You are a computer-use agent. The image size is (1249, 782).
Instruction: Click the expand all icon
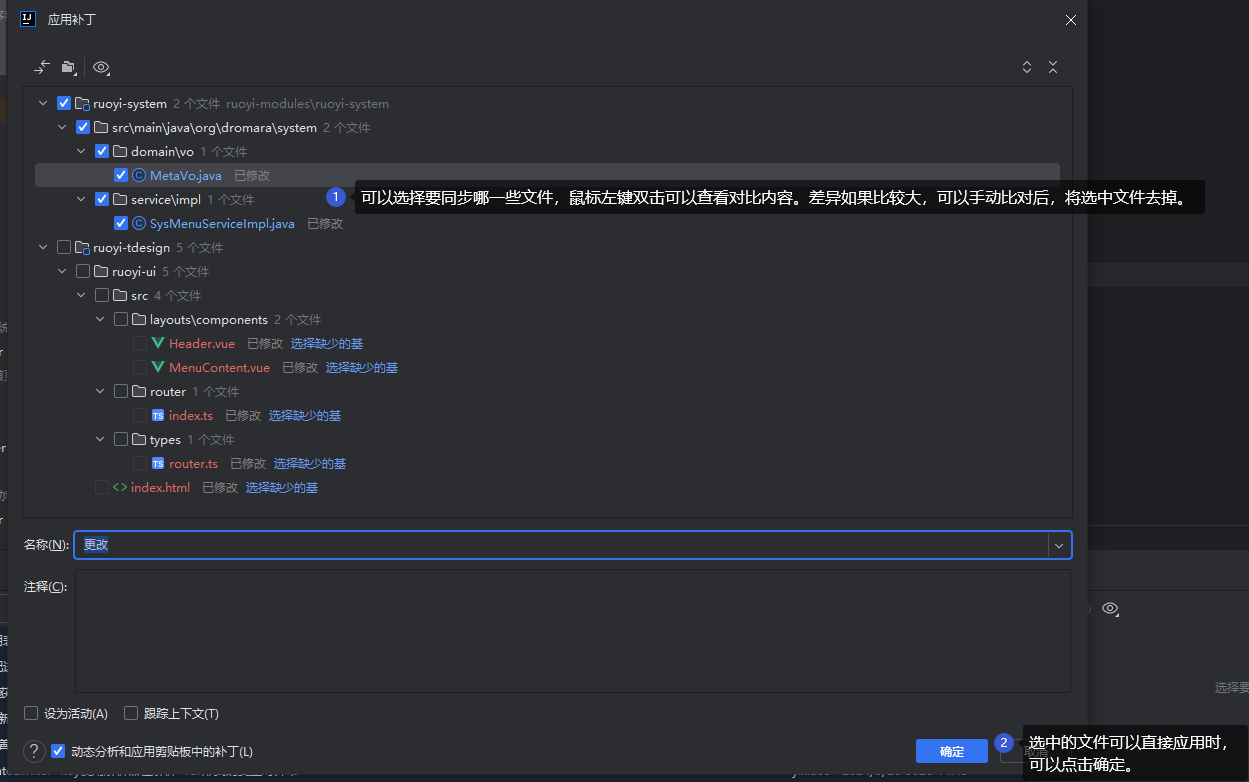tap(1027, 67)
